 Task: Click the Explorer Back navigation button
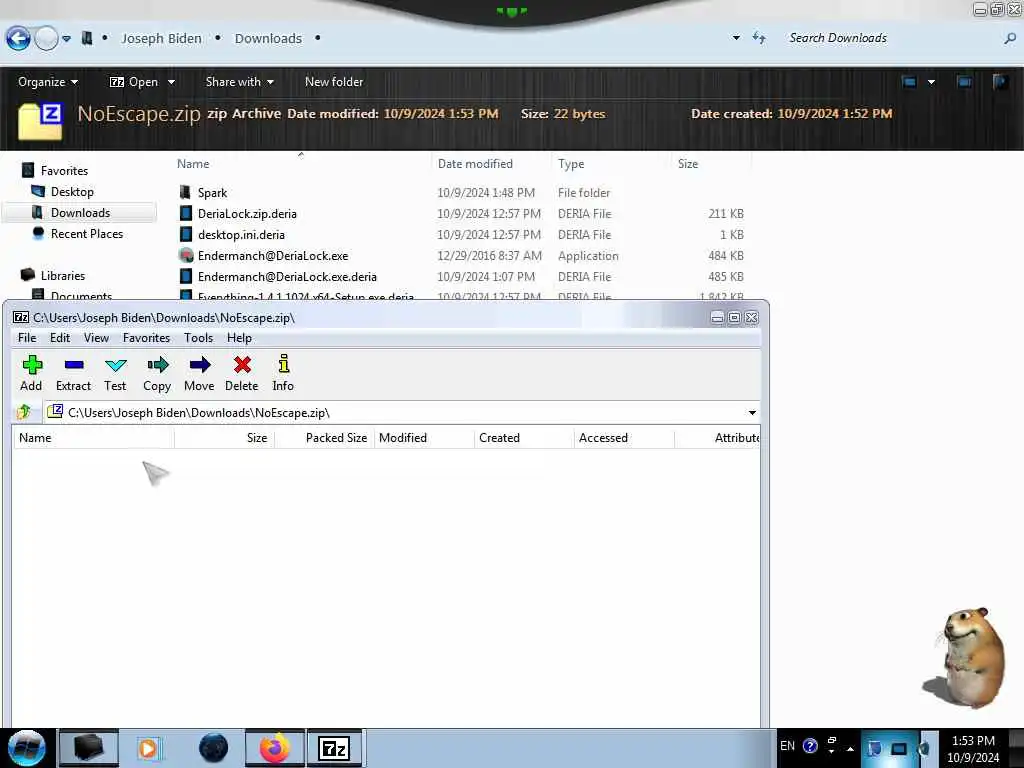pyautogui.click(x=18, y=39)
